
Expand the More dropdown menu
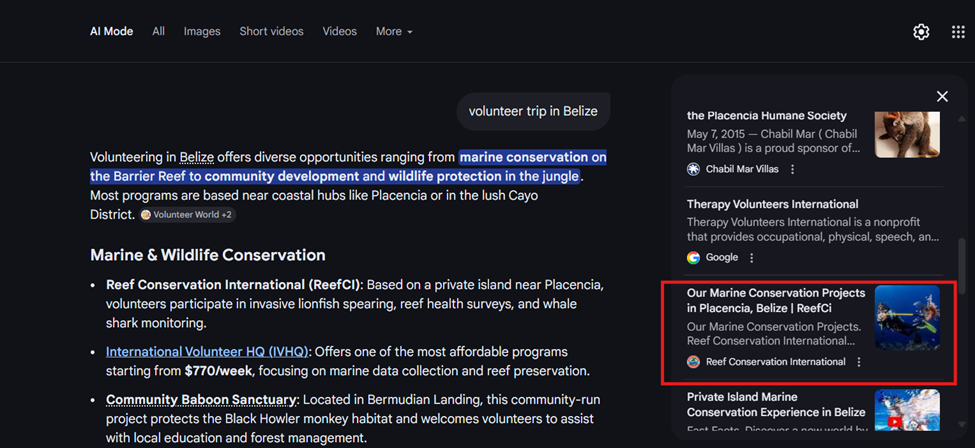394,32
